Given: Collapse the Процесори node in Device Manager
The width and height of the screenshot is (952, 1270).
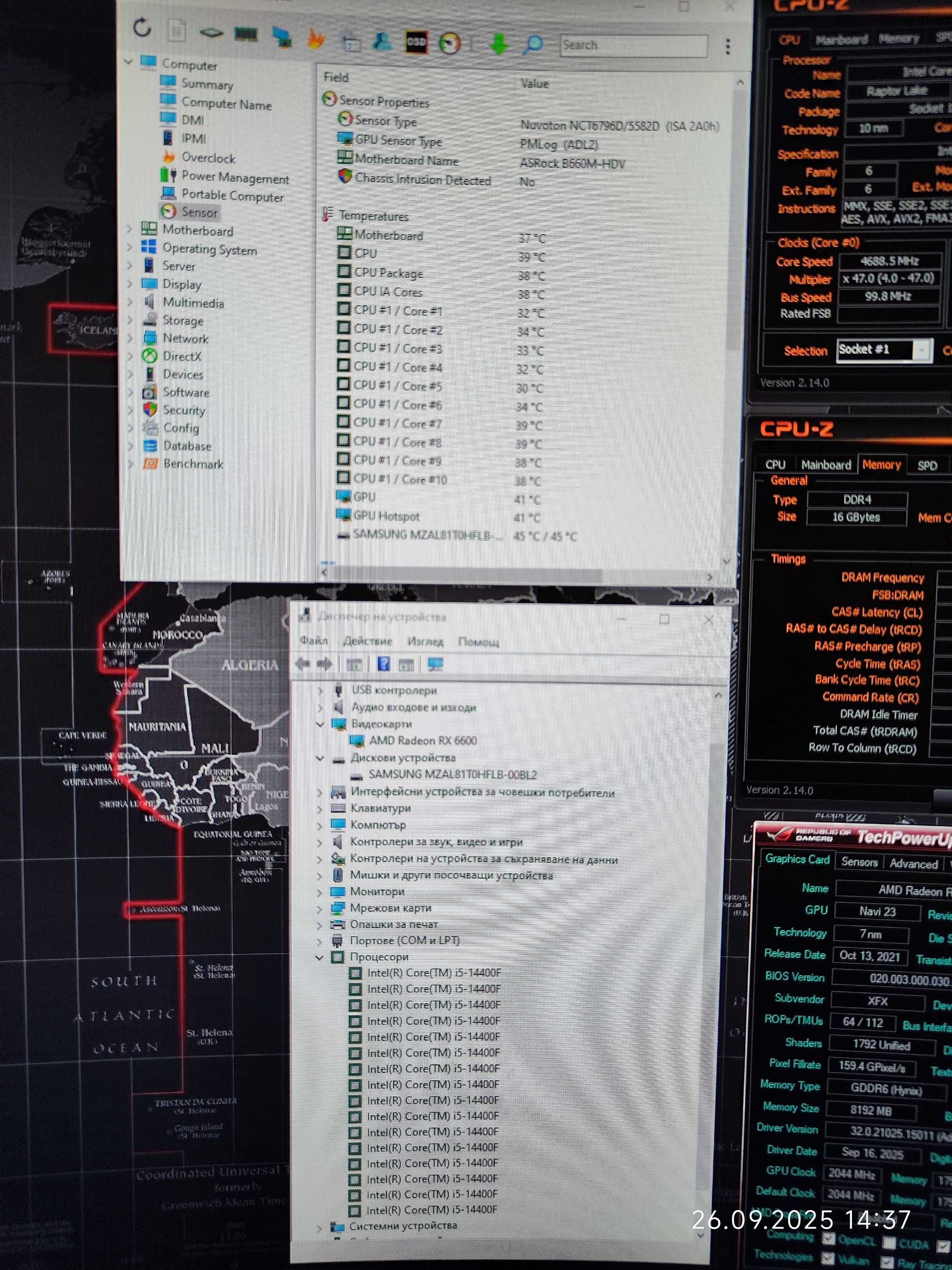Looking at the screenshot, I should [319, 957].
